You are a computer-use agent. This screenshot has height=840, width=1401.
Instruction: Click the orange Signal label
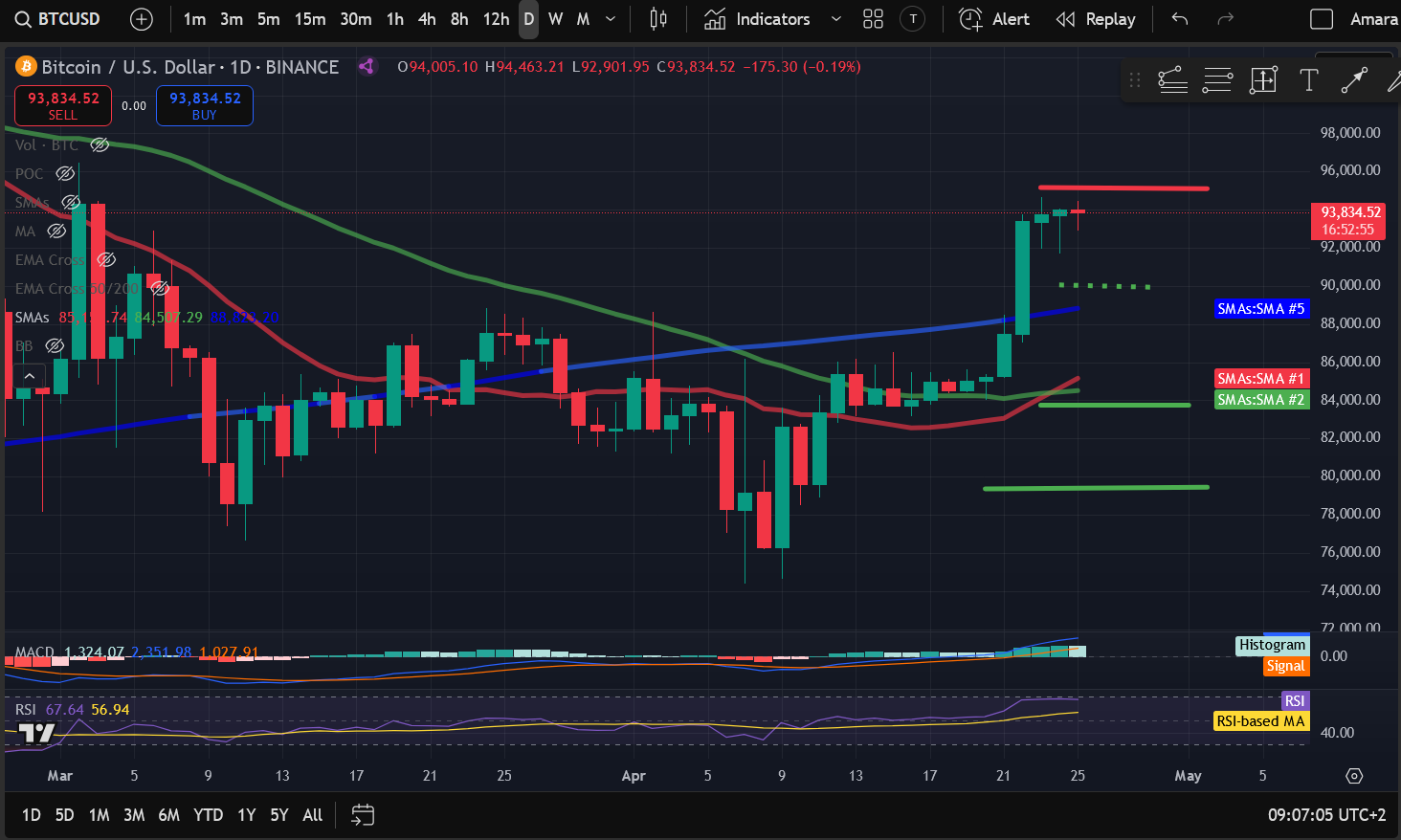pos(1285,666)
